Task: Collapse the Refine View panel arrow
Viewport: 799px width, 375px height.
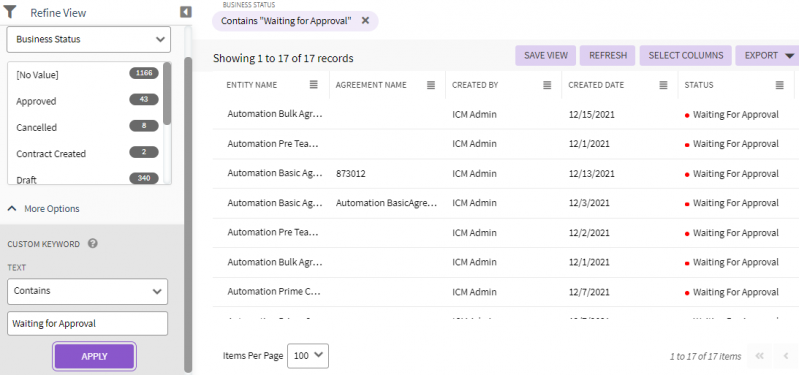Action: (x=186, y=12)
